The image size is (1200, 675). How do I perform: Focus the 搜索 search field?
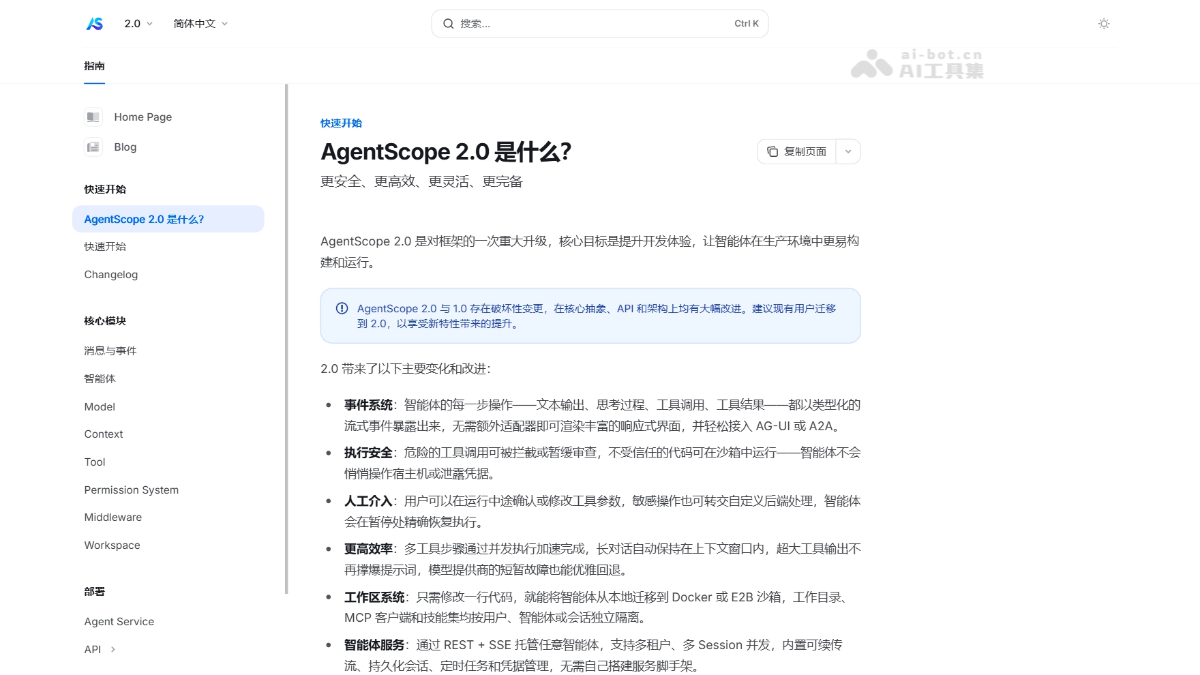click(x=600, y=23)
